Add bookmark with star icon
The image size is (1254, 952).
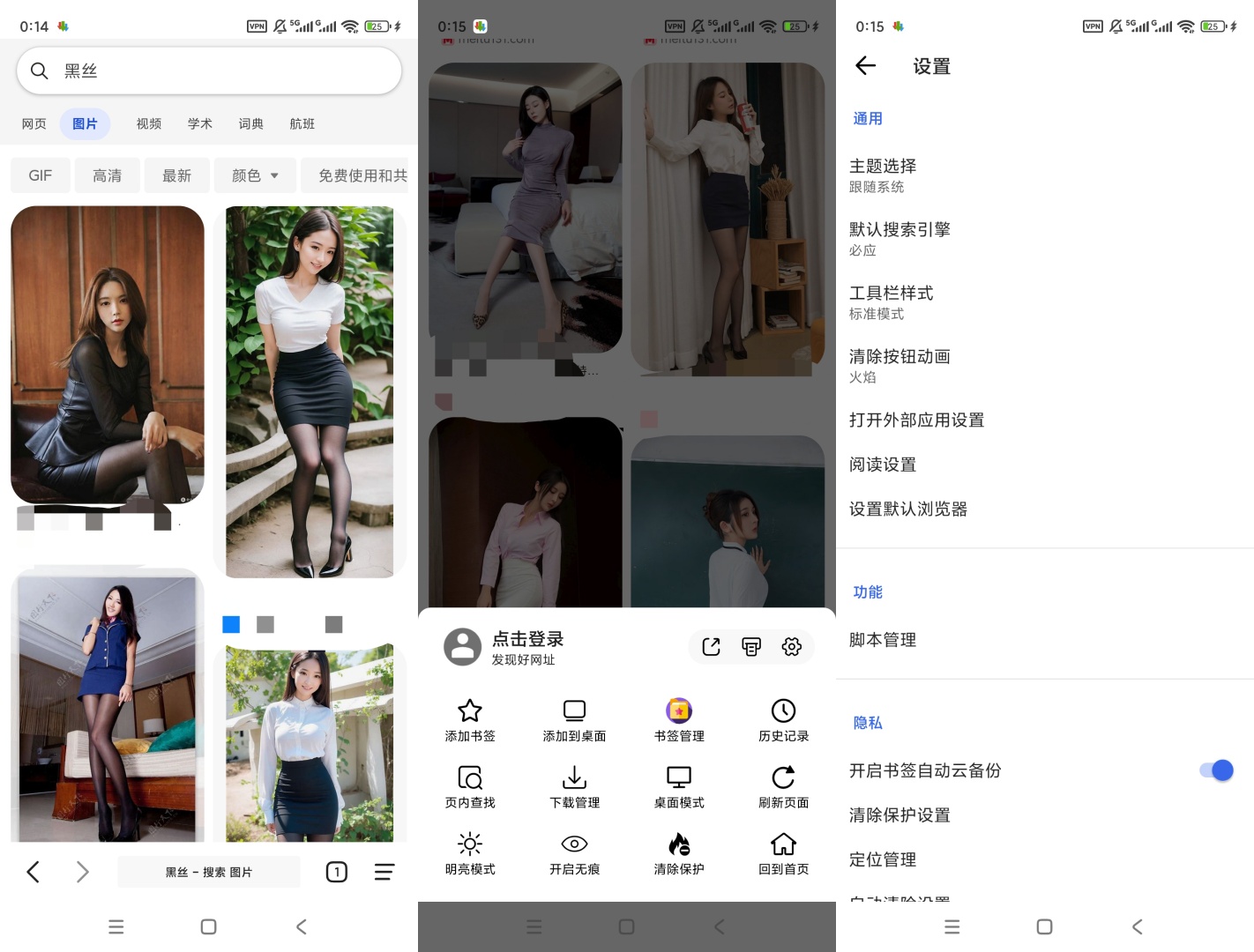[470, 710]
